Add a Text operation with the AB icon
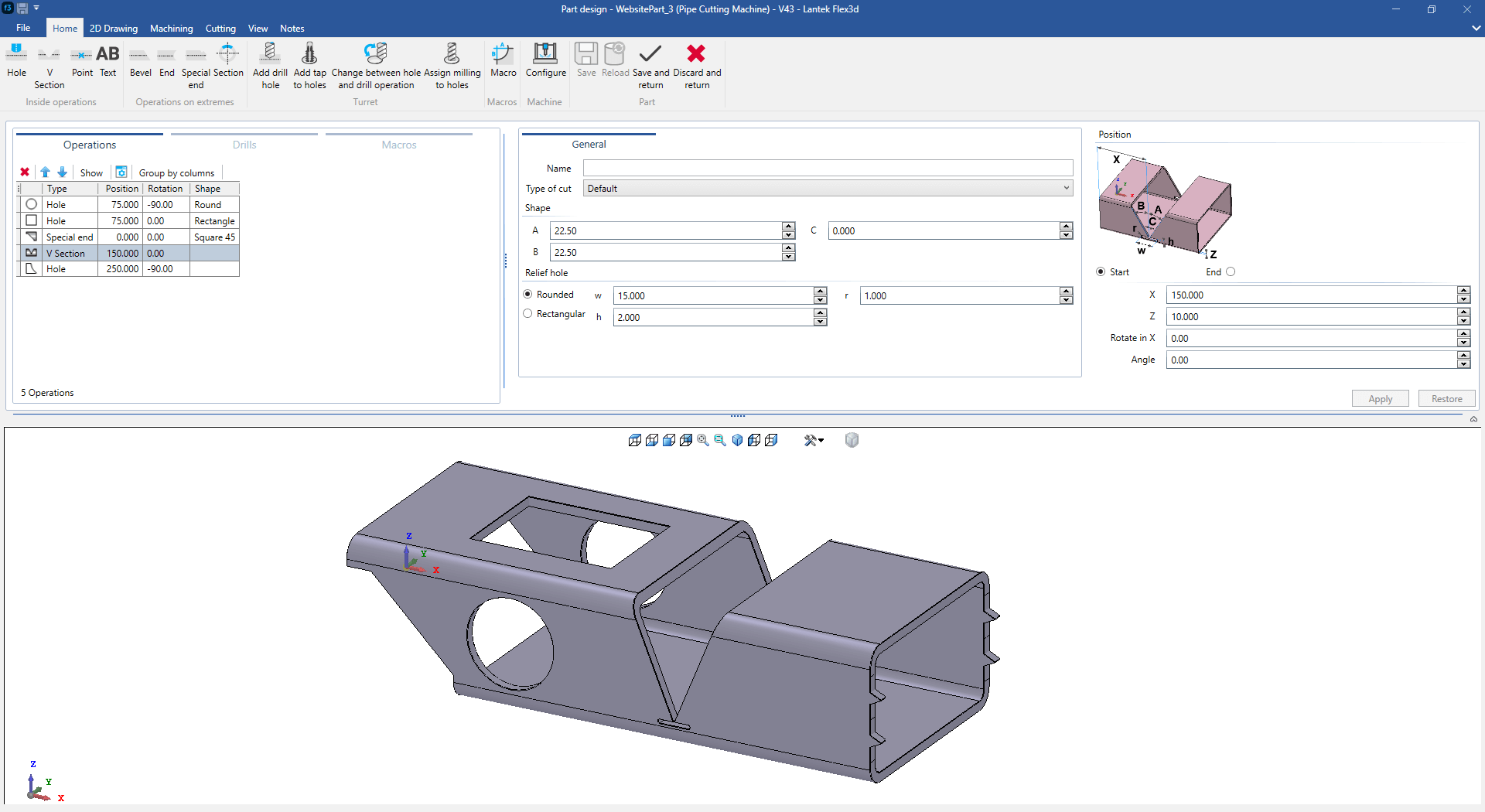 coord(108,62)
